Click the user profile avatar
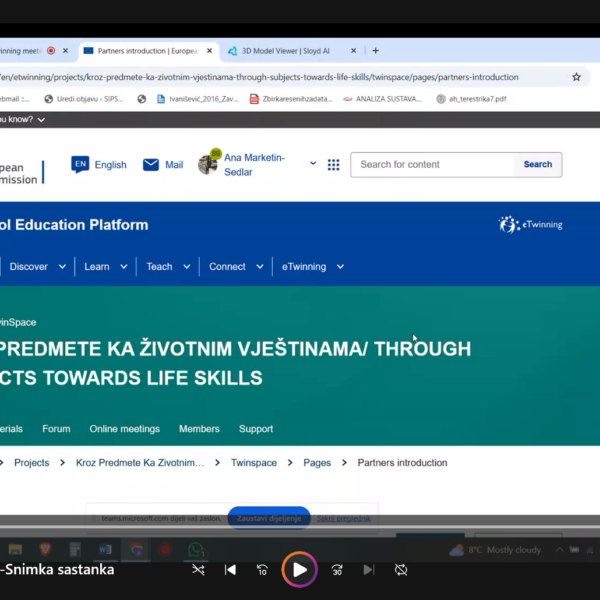Viewport: 600px width, 600px height. [x=208, y=164]
